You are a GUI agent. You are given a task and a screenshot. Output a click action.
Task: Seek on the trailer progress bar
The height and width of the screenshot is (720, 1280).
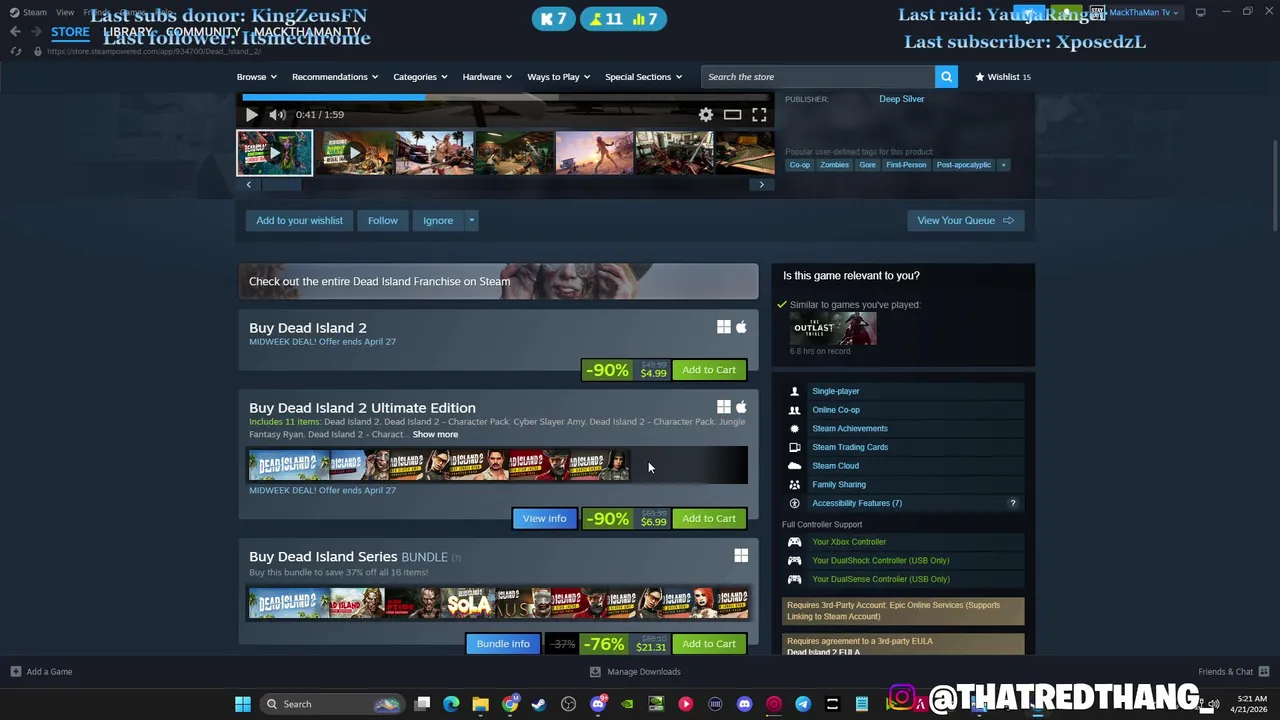507,98
